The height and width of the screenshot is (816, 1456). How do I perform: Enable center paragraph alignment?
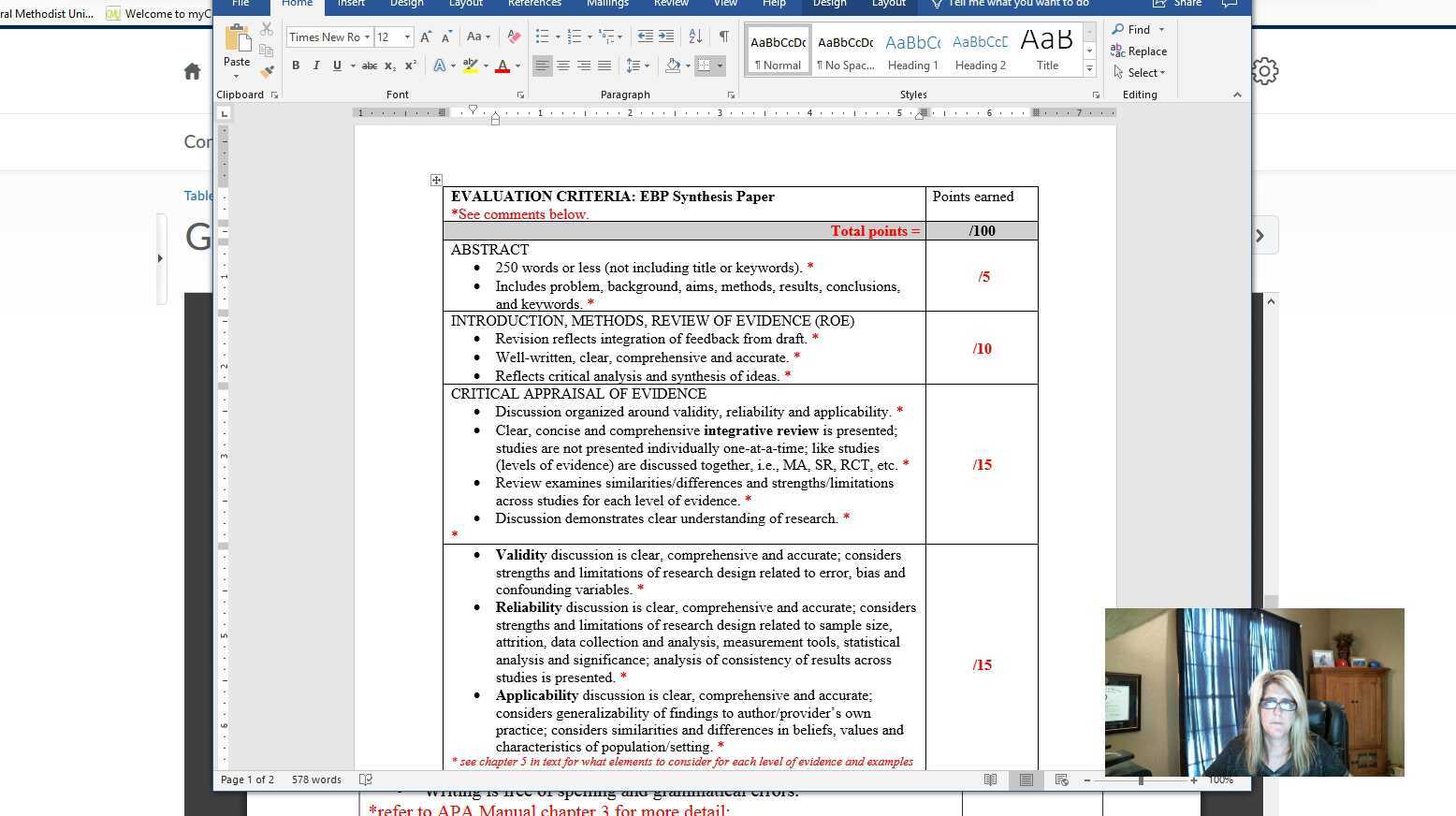[x=563, y=66]
